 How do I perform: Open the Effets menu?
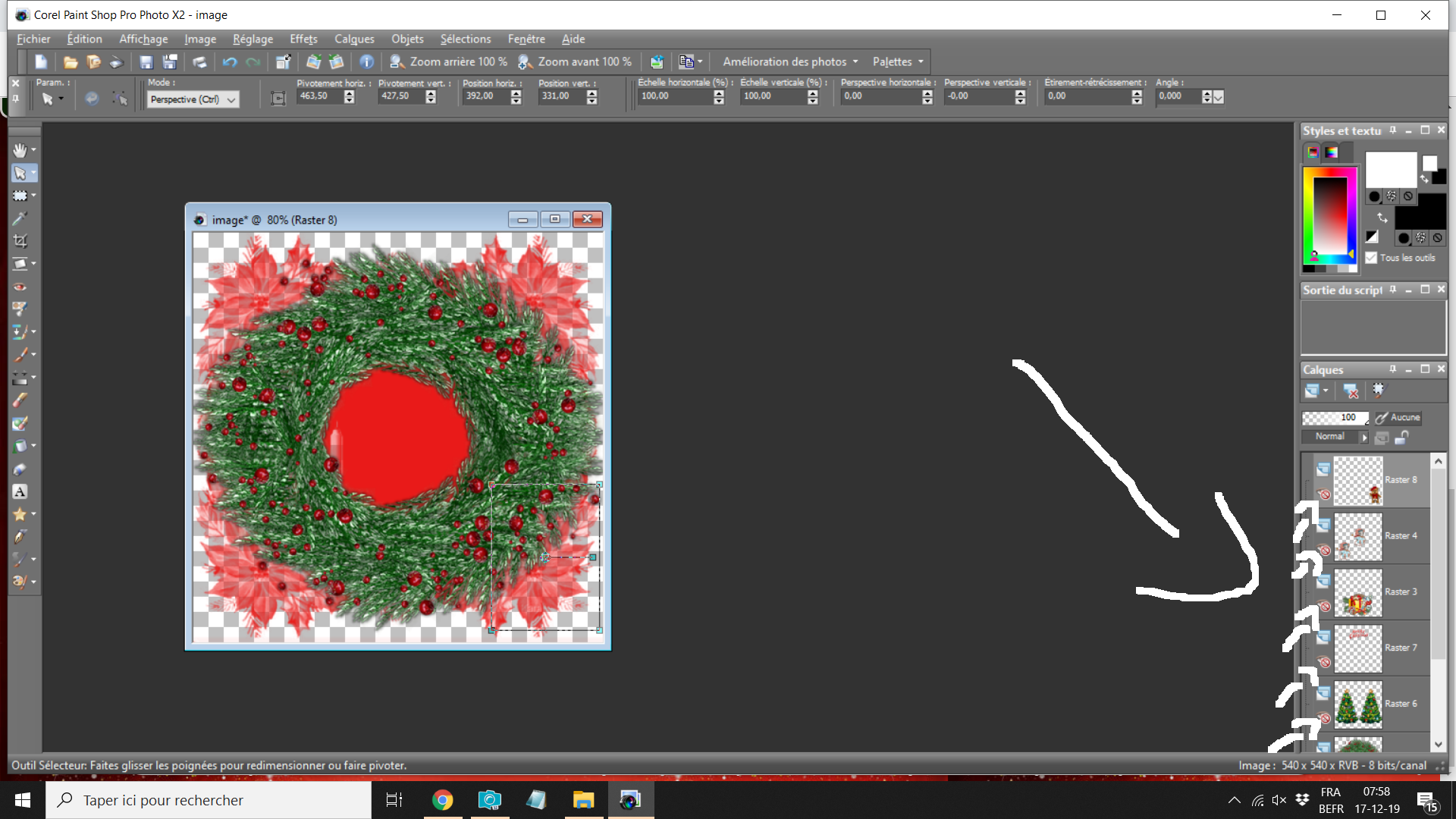(x=303, y=39)
